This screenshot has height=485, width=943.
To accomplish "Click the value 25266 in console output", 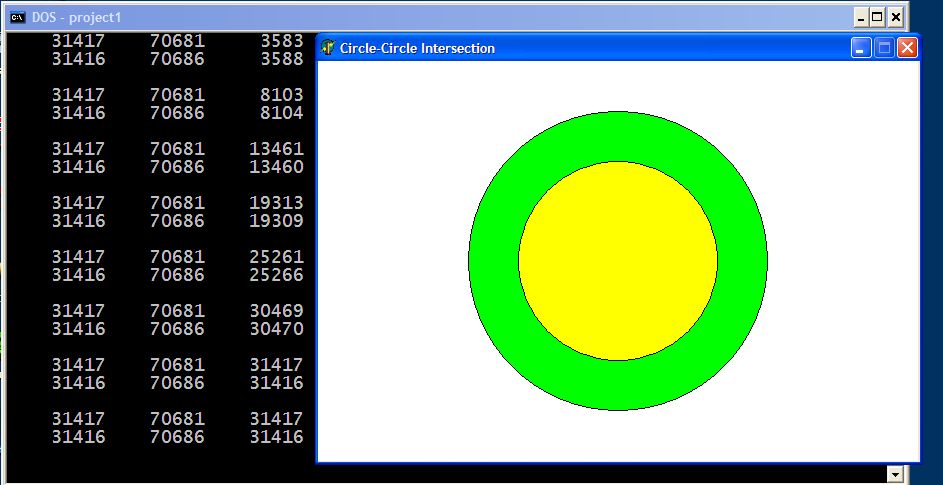I will (276, 275).
